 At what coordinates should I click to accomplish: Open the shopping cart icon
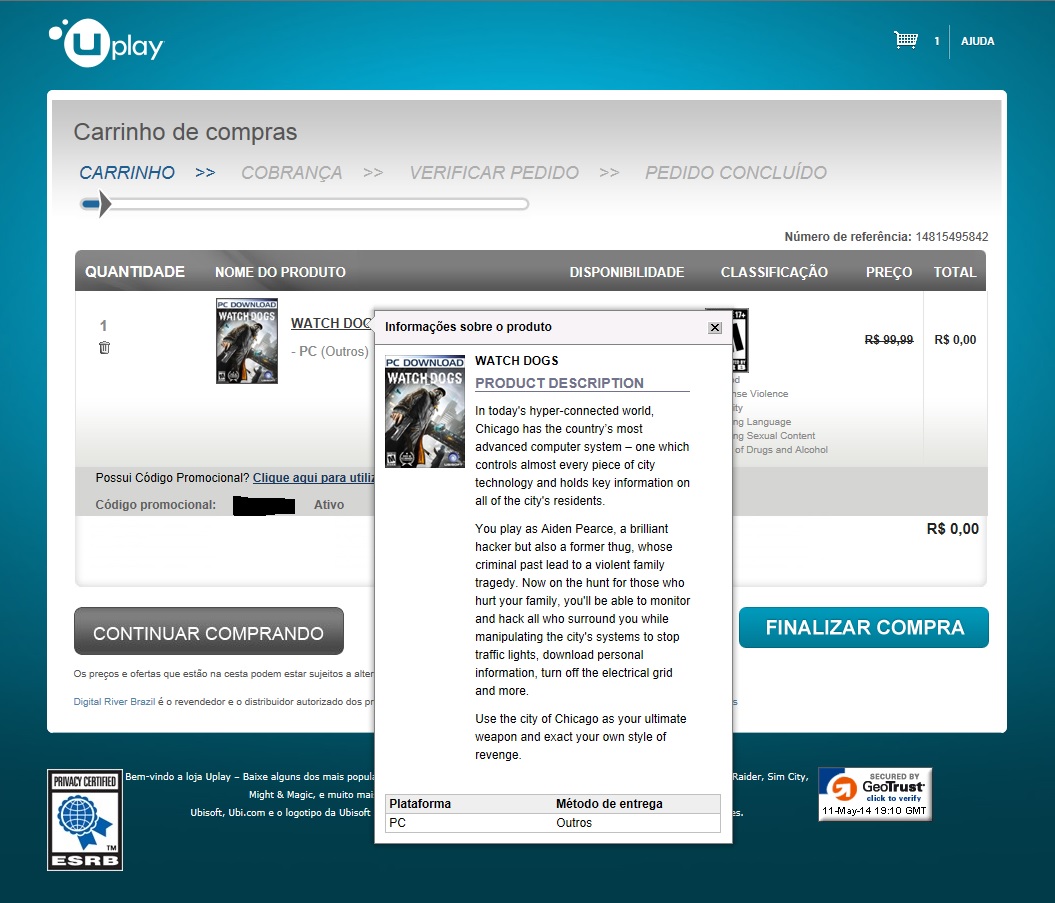point(906,40)
